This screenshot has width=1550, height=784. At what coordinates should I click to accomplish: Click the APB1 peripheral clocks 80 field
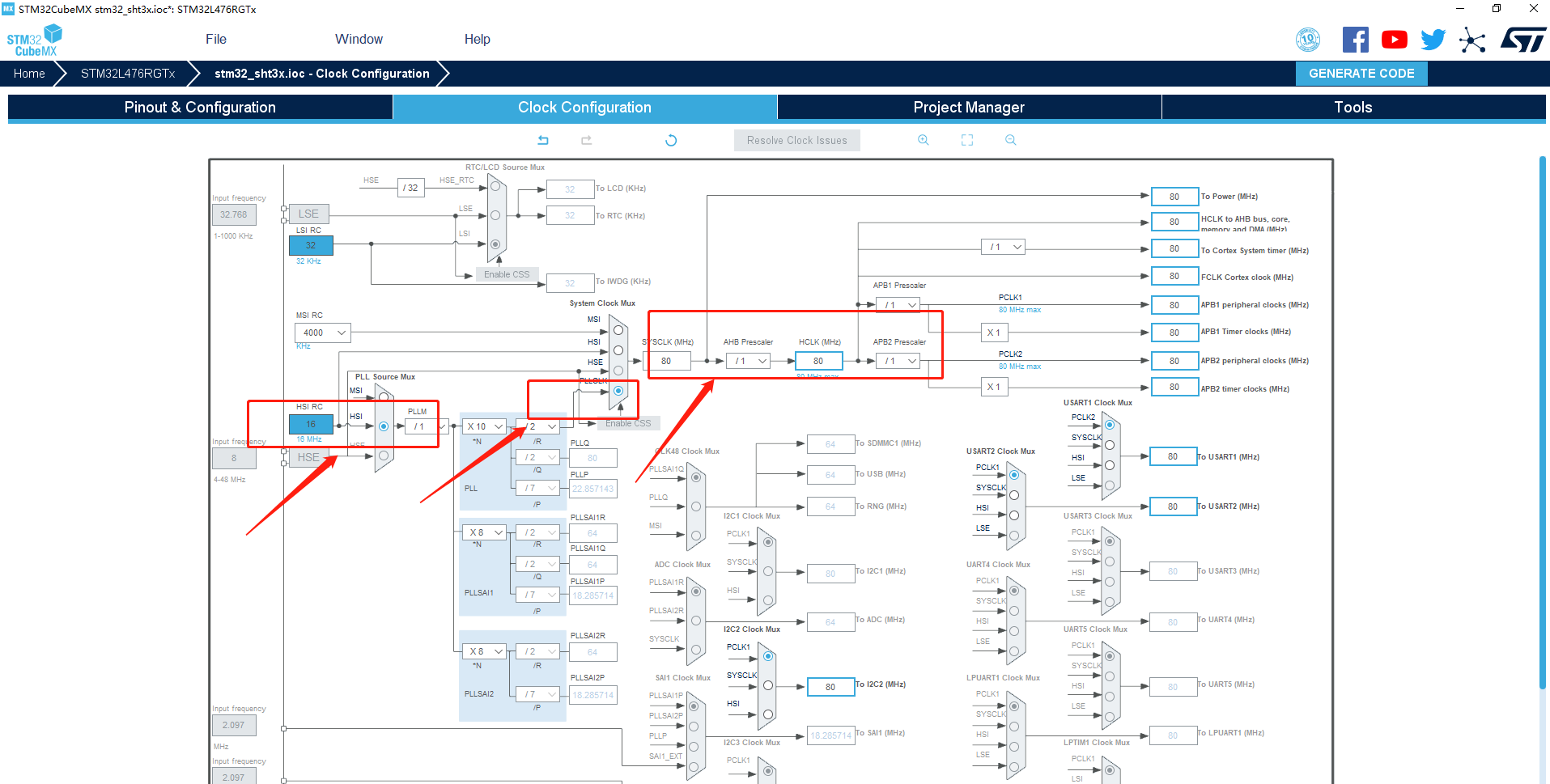[x=1174, y=305]
